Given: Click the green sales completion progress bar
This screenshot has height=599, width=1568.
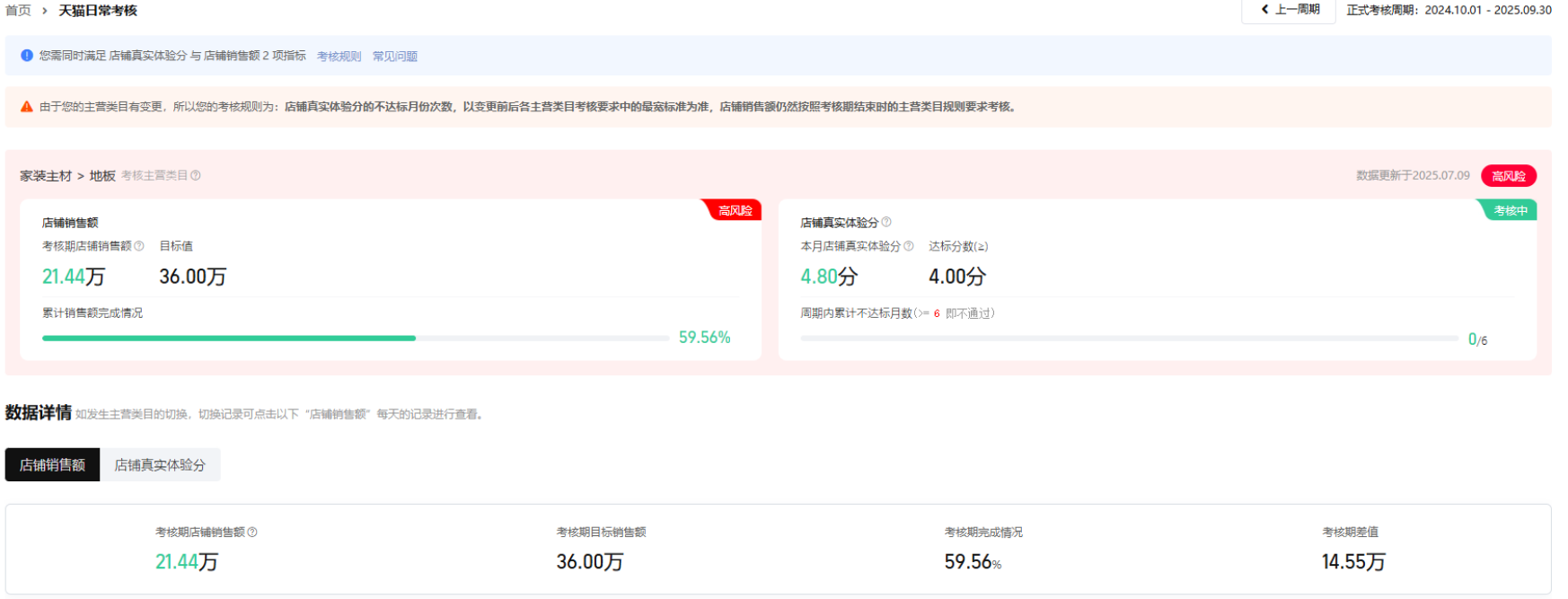Looking at the screenshot, I should coord(229,339).
